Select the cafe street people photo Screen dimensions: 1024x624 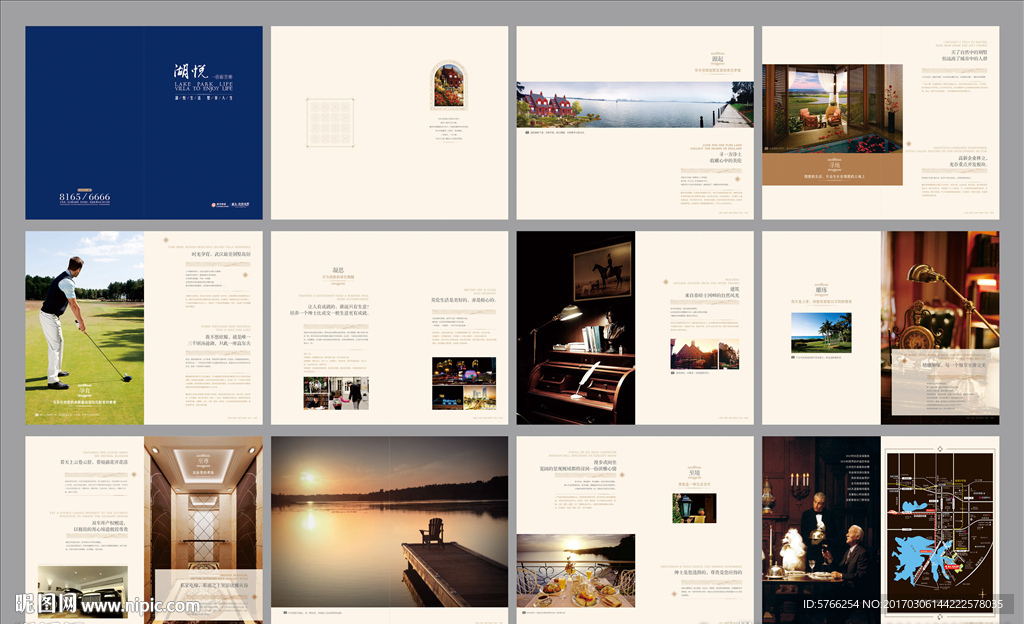click(x=336, y=393)
